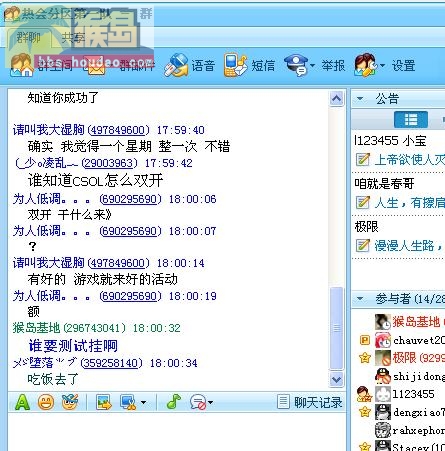Open the message blocking dropdown arrow

[x=211, y=403]
